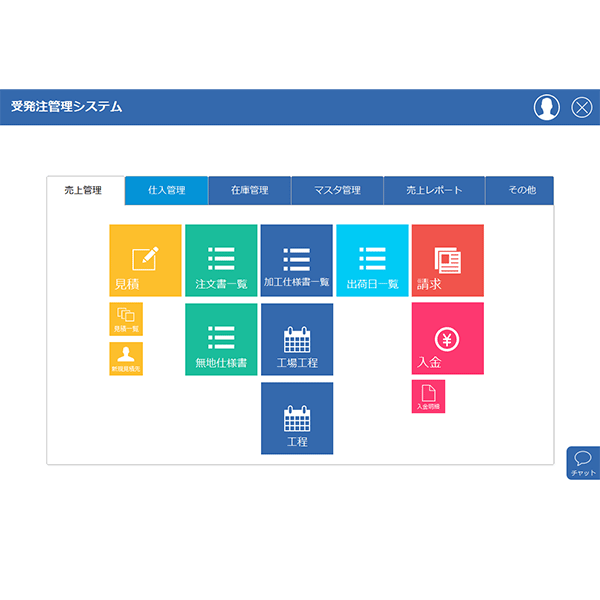
Task: Open the 無地仕様書 tile
Action: pos(221,339)
